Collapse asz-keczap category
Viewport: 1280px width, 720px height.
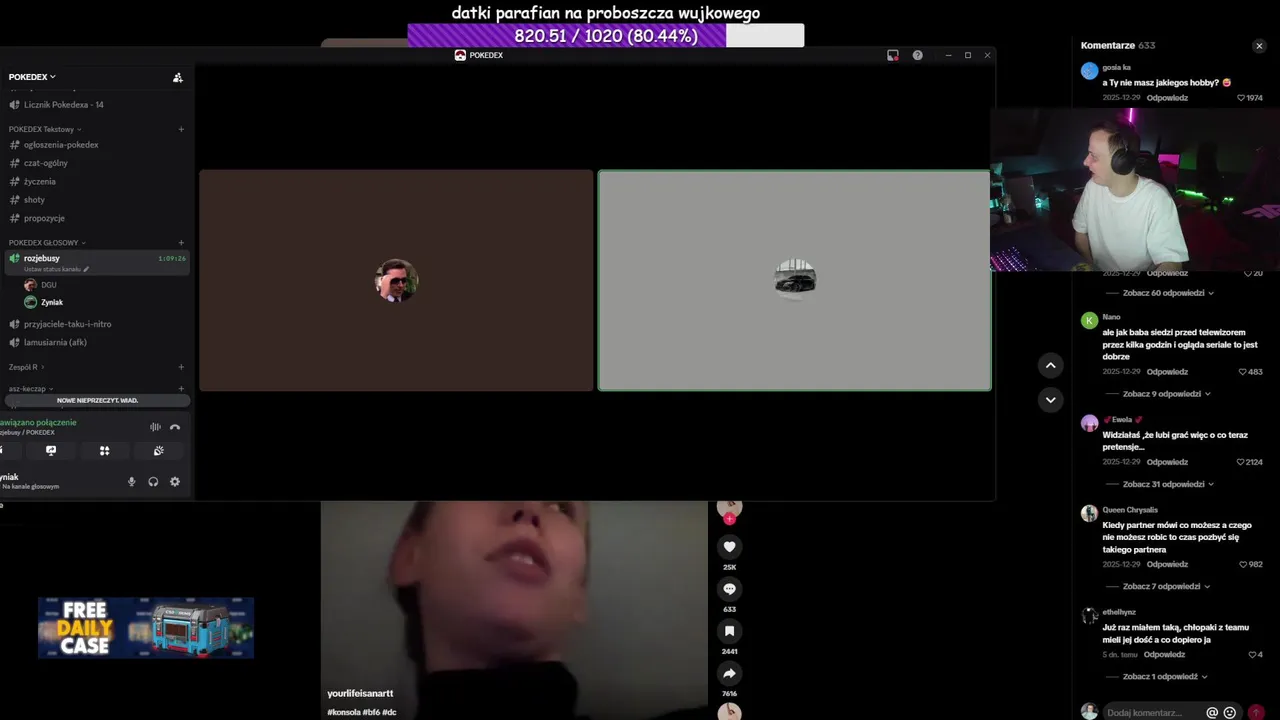click(x=30, y=389)
